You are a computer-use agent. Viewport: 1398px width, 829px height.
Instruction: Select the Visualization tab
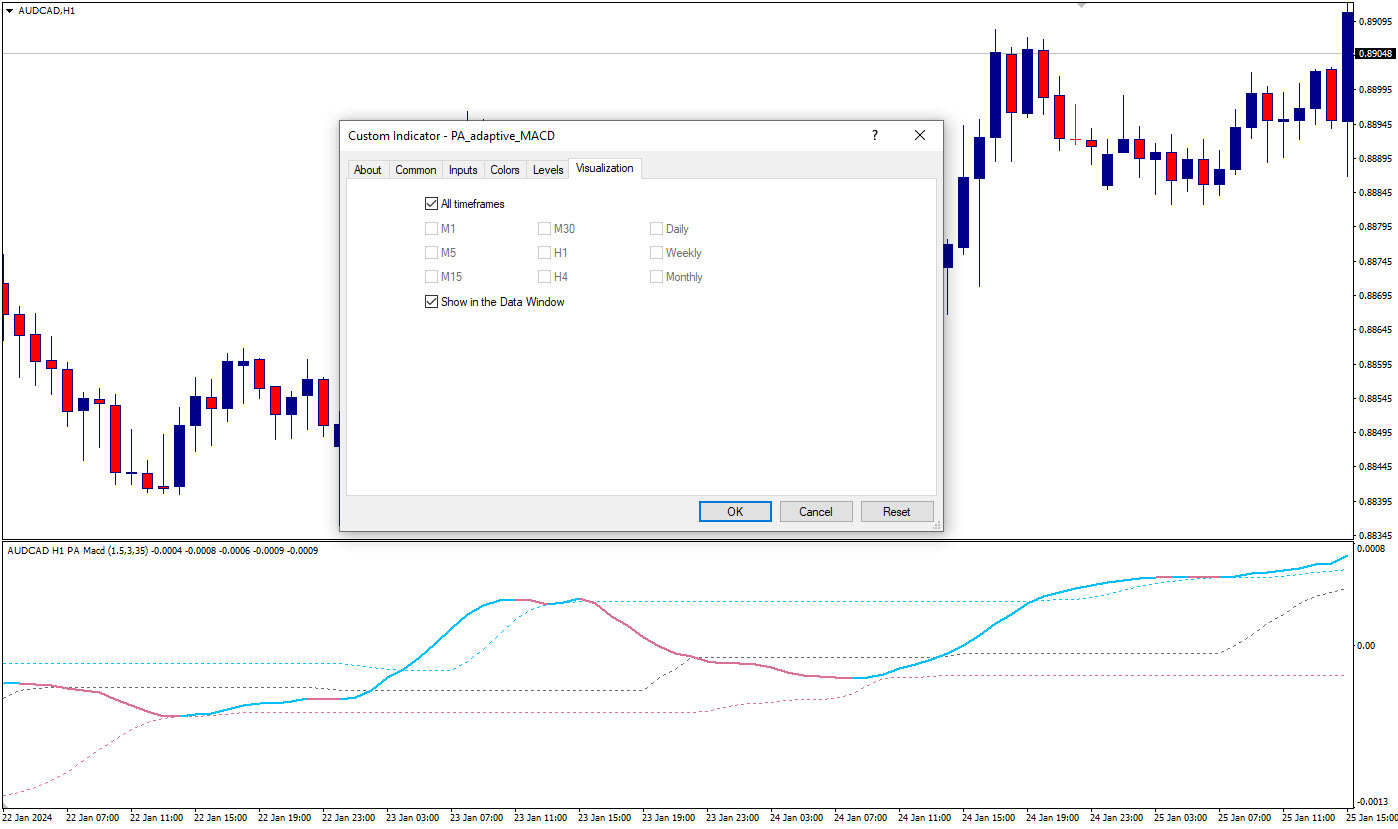[604, 168]
